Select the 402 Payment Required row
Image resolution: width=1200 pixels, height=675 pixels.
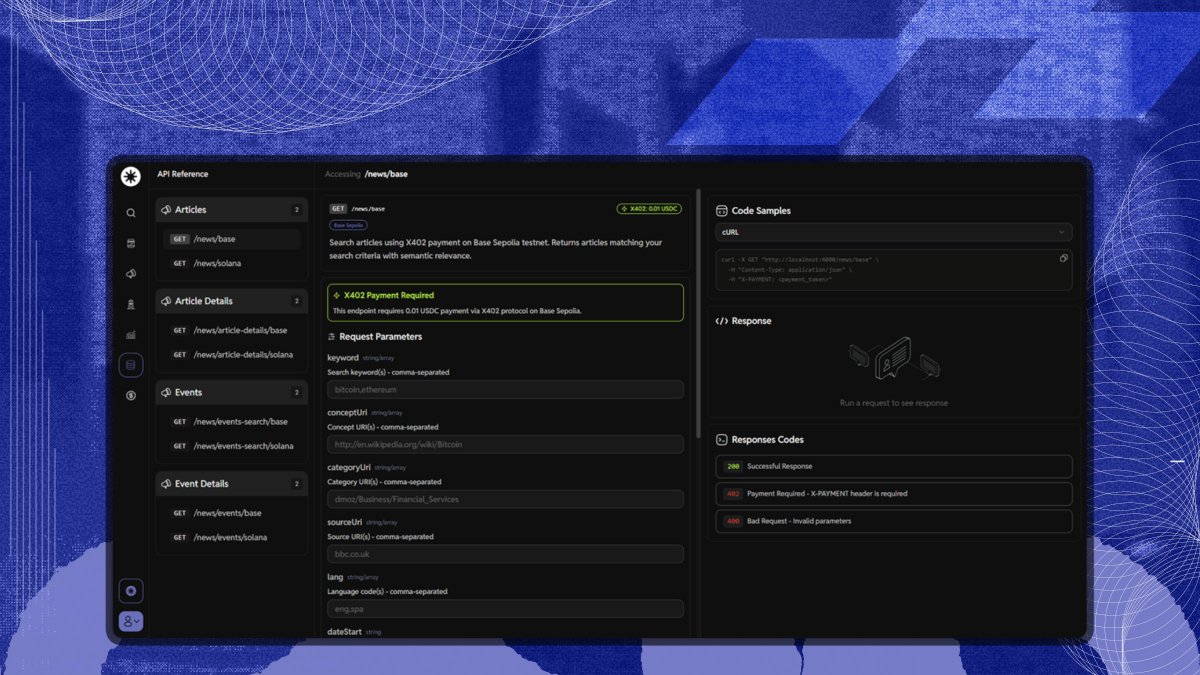tap(894, 493)
